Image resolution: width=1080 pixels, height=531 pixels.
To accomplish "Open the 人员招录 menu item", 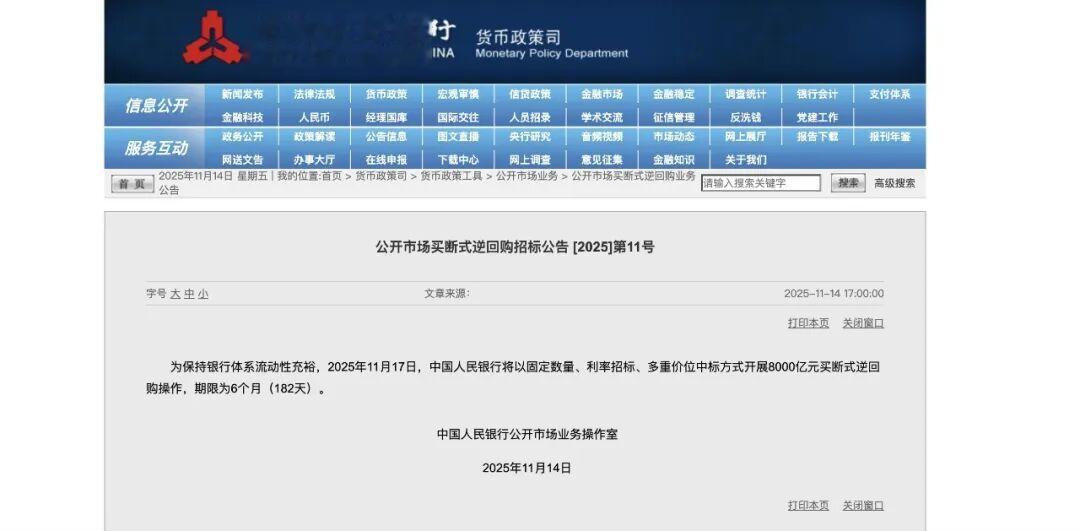I will coord(530,117).
